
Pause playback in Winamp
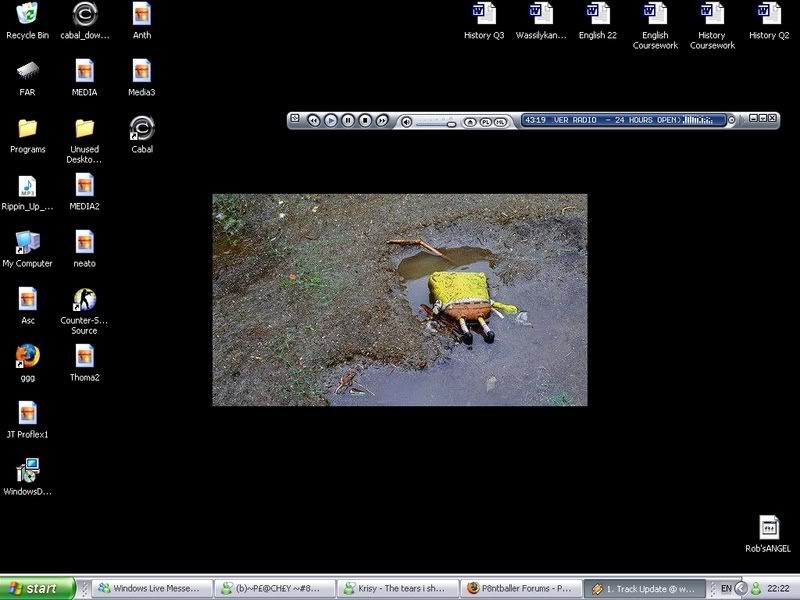(x=348, y=120)
